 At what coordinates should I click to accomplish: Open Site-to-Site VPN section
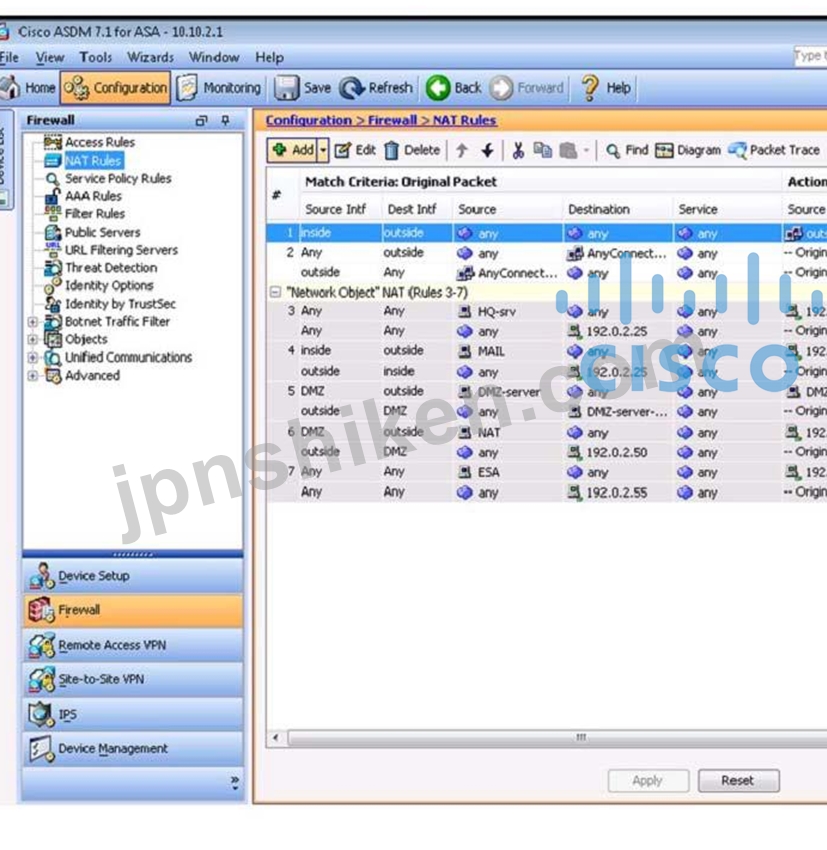[x=133, y=679]
